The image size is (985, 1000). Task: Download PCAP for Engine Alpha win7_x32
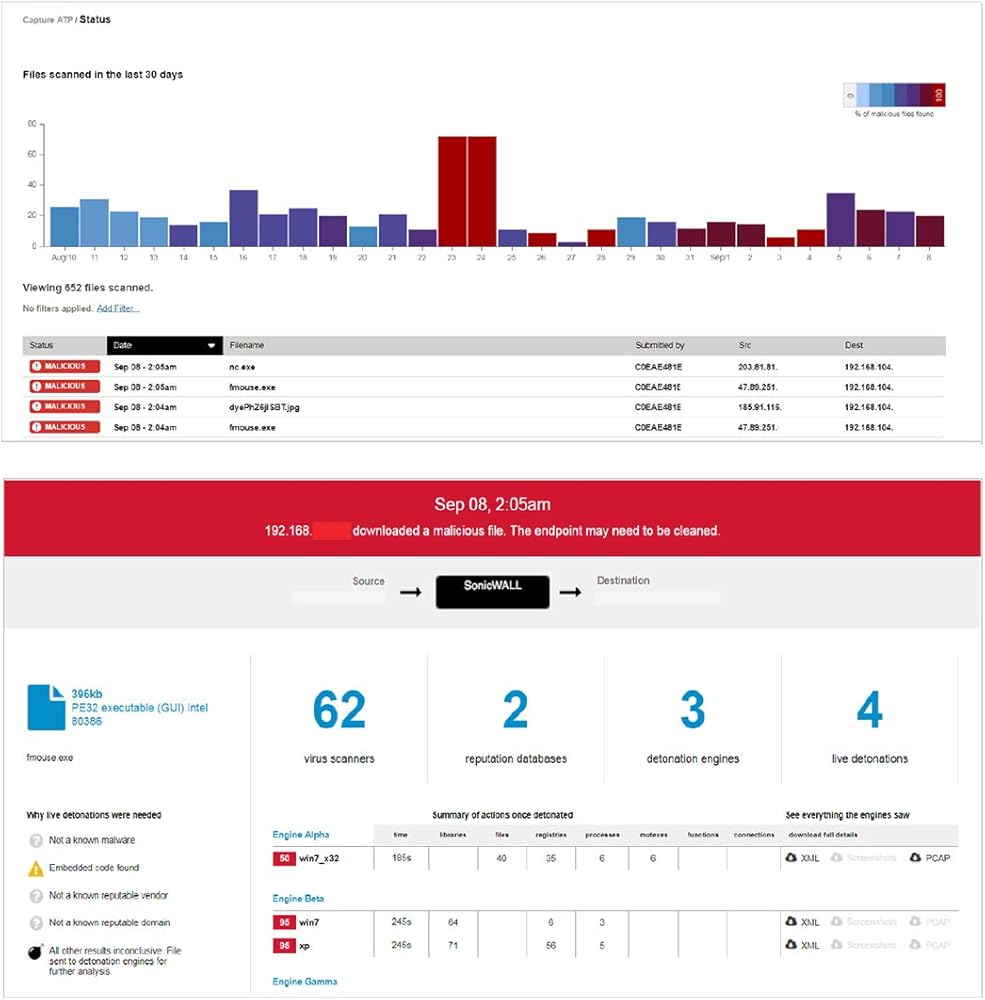point(929,858)
